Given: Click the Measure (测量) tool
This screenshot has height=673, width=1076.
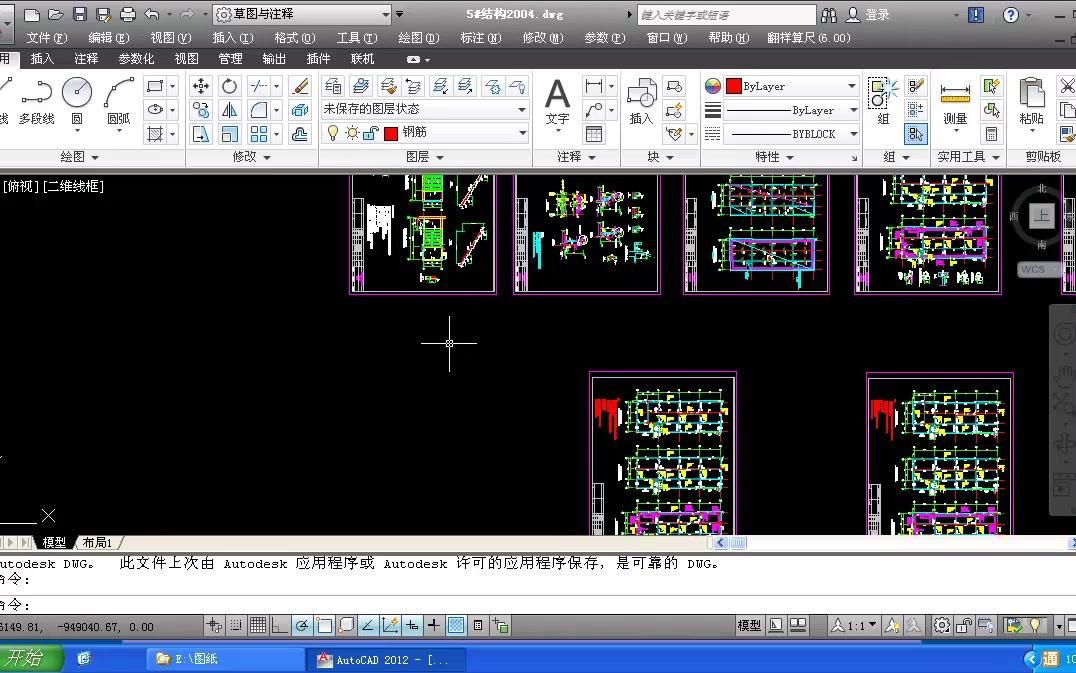Looking at the screenshot, I should (955, 102).
